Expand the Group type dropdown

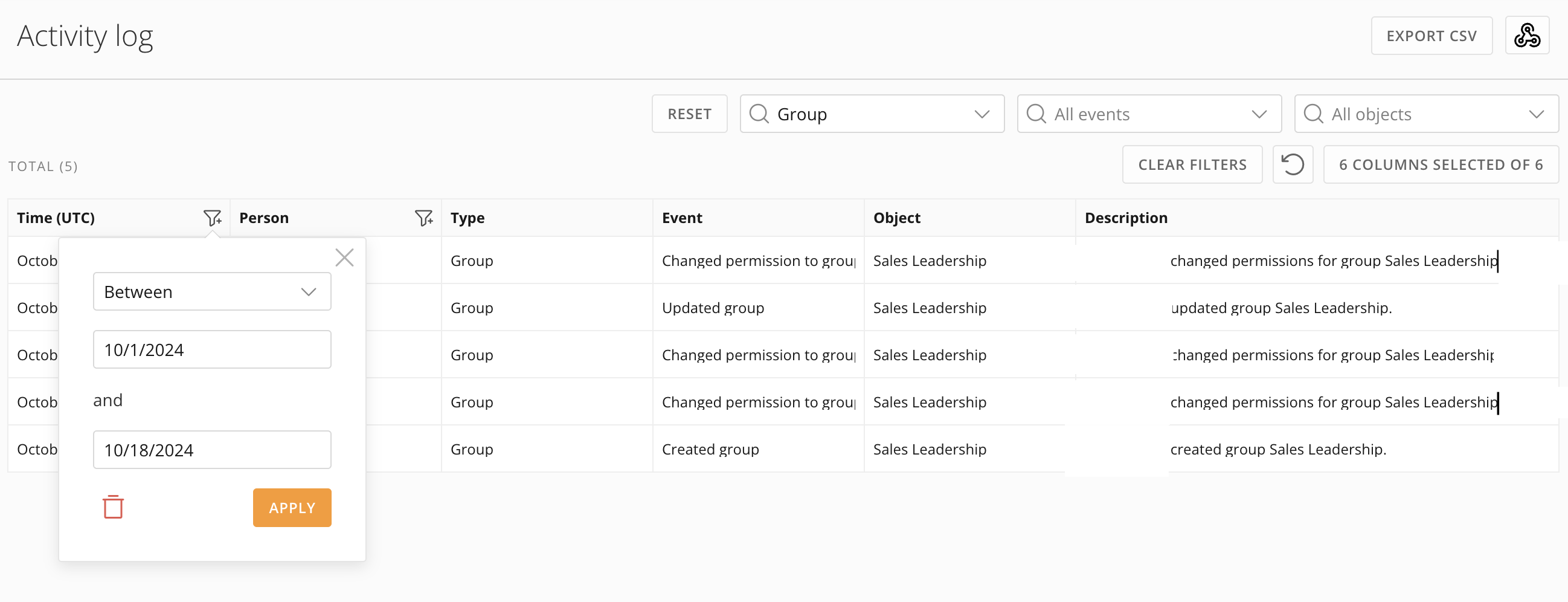pyautogui.click(x=982, y=114)
